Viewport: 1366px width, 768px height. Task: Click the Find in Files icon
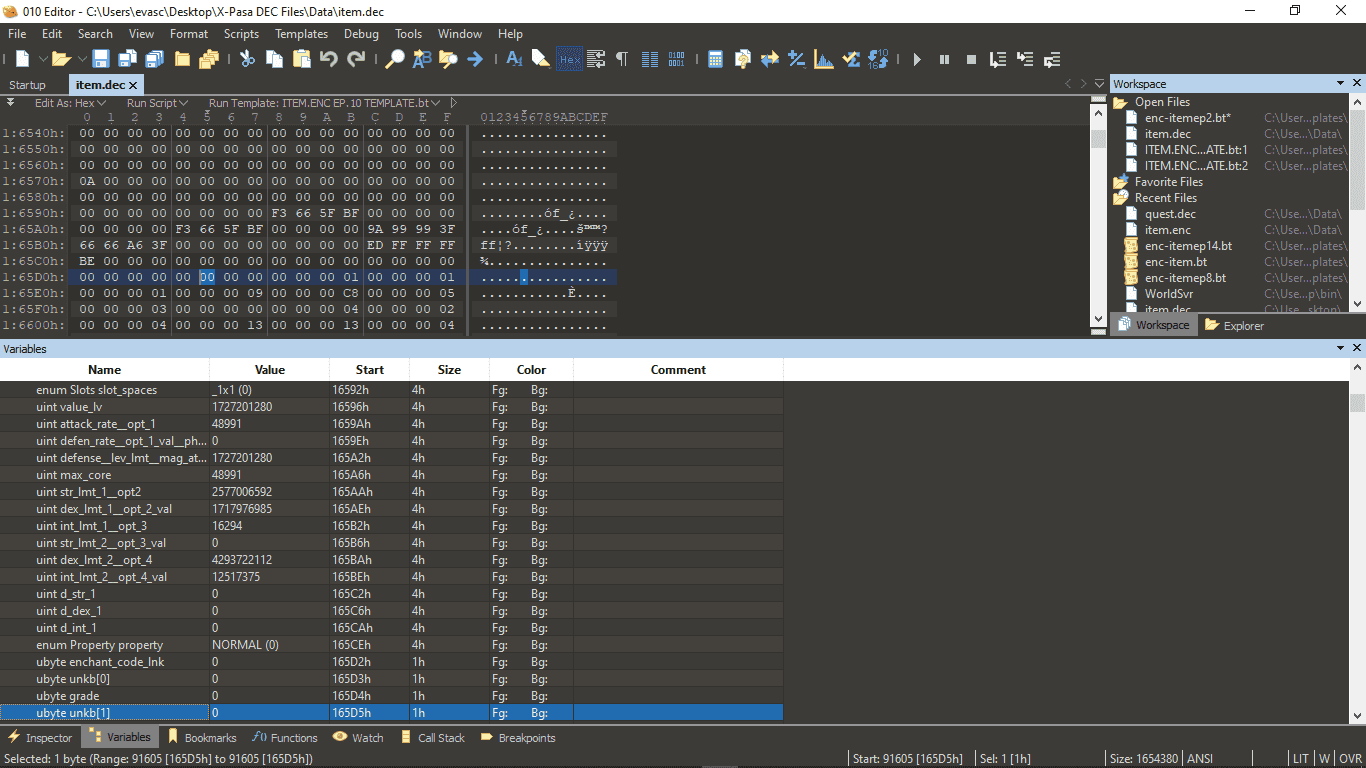pos(448,59)
